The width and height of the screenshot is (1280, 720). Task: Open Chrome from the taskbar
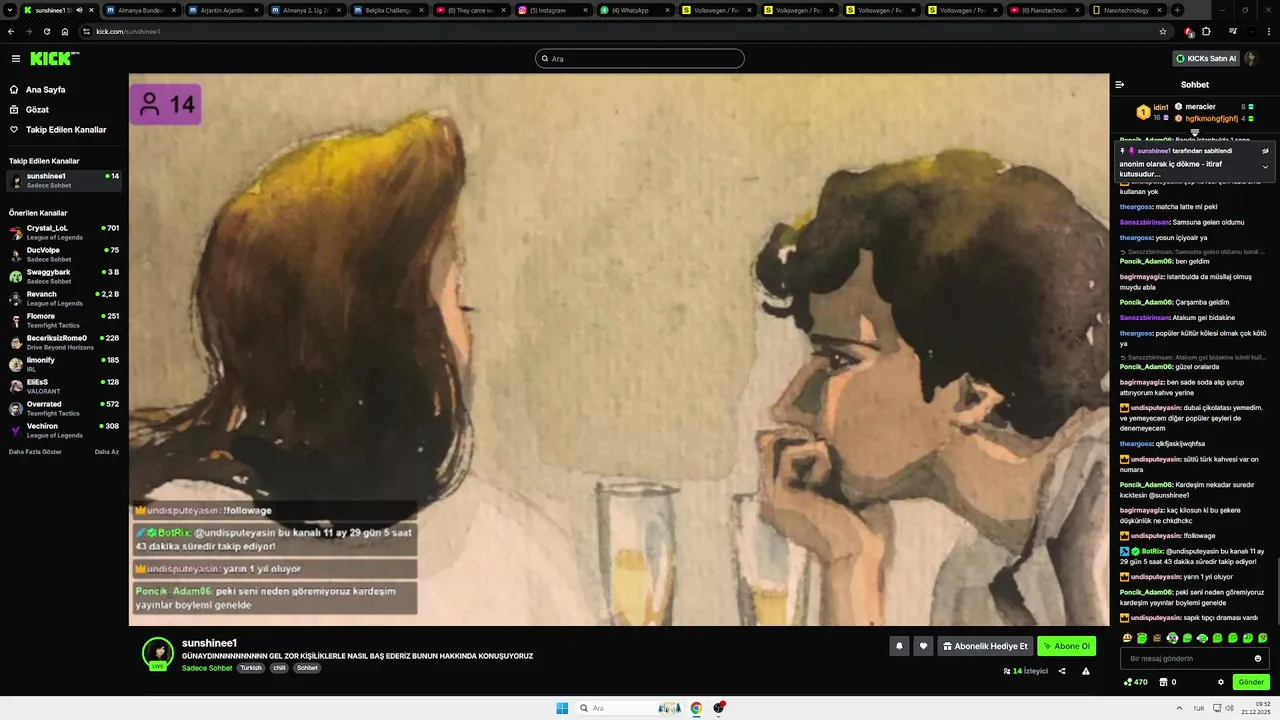click(696, 708)
